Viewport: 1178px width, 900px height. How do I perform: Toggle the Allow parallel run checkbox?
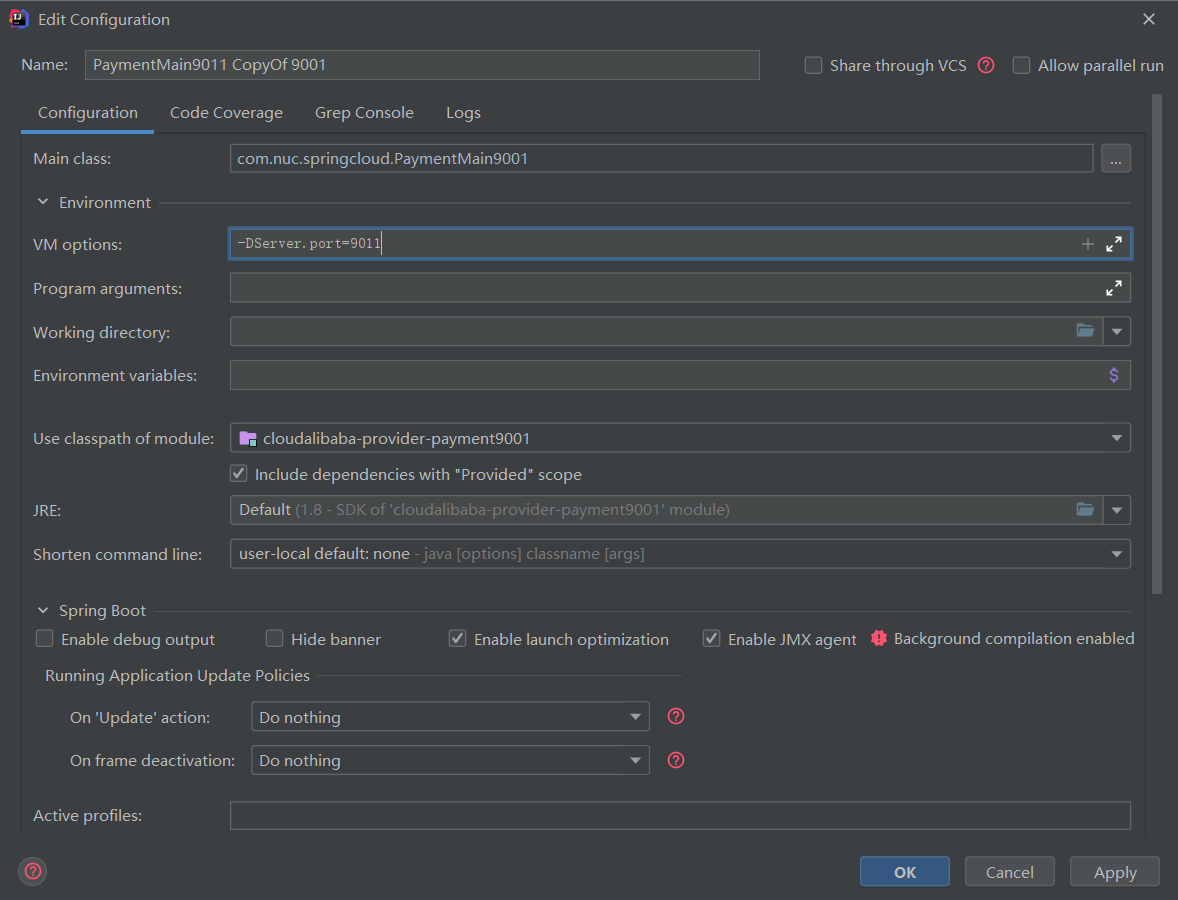pos(1021,65)
